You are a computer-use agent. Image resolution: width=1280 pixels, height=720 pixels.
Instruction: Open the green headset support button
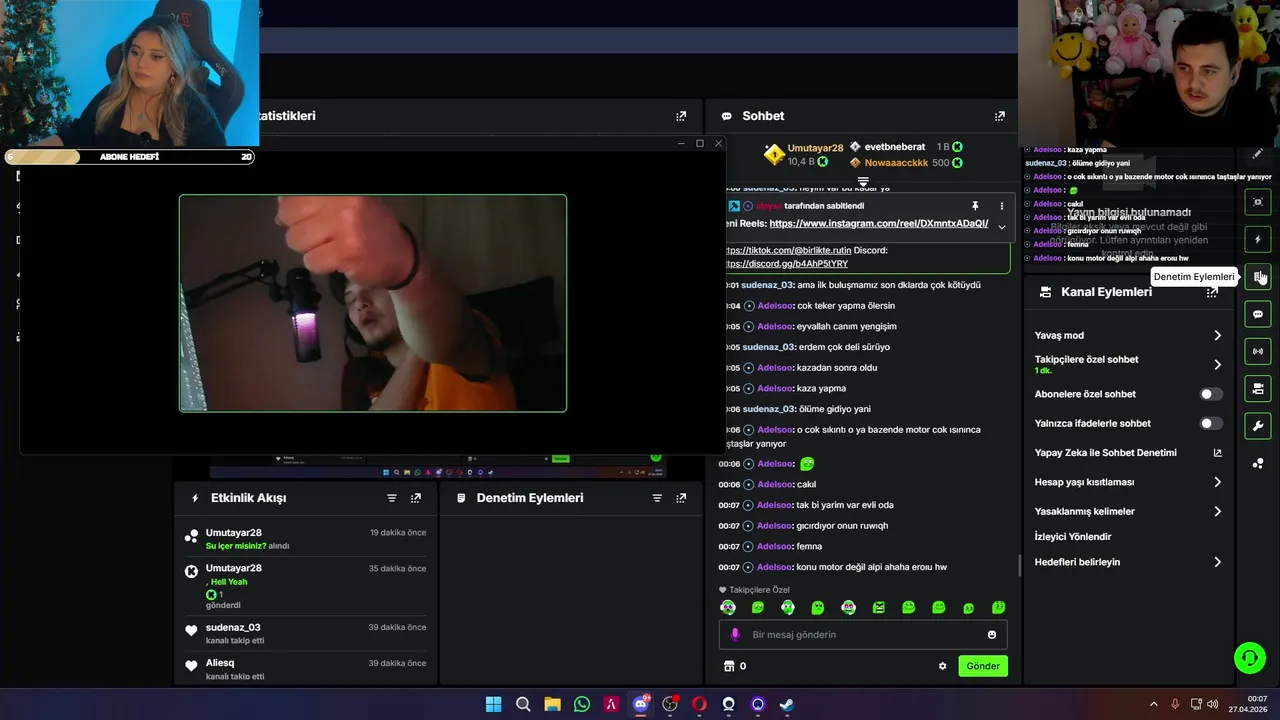click(x=1249, y=657)
